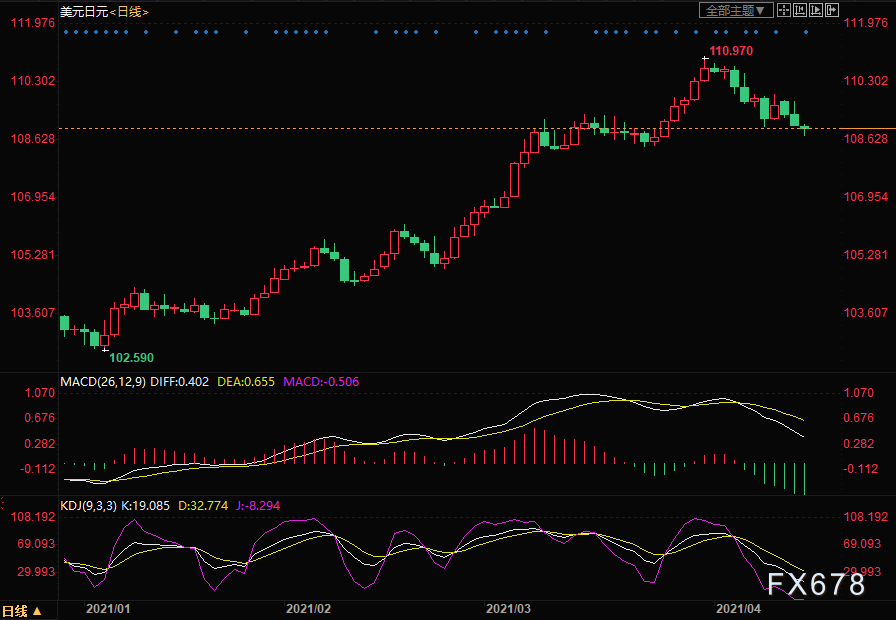Click the 2021/03 date on the time axis
The width and height of the screenshot is (896, 620).
[x=508, y=608]
